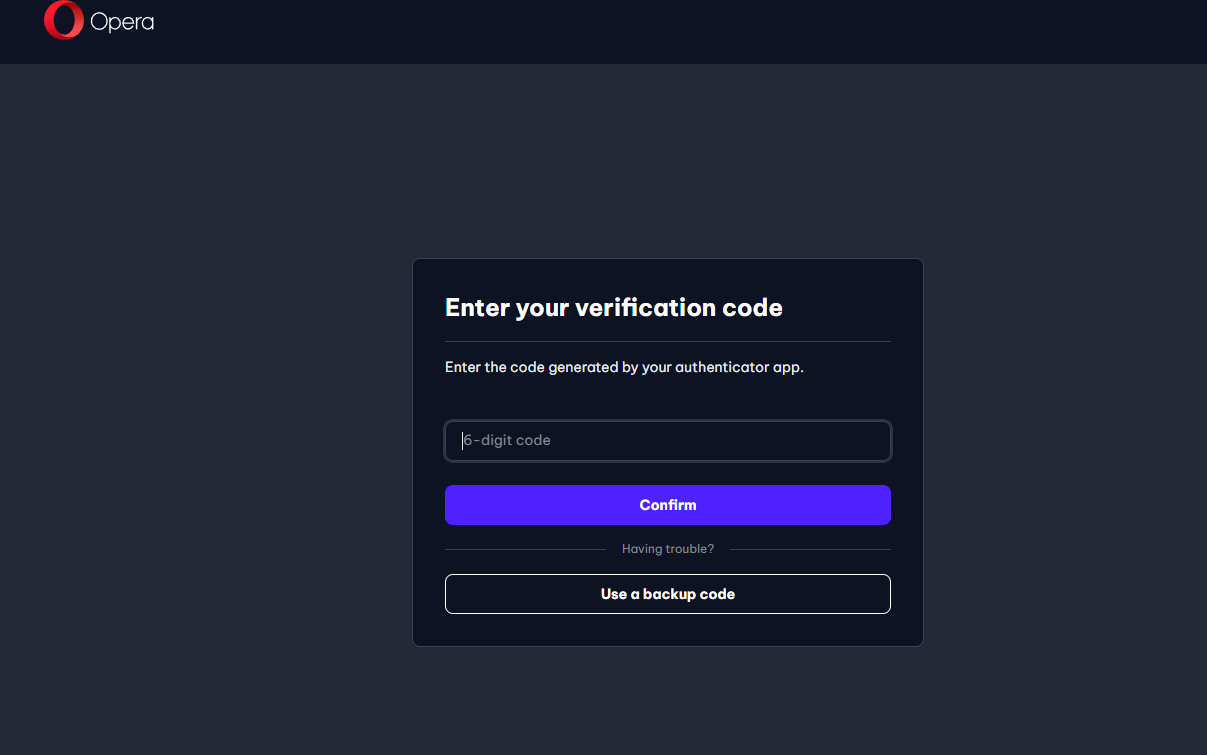
Task: Click the divider left of Having trouble?
Action: 525,549
